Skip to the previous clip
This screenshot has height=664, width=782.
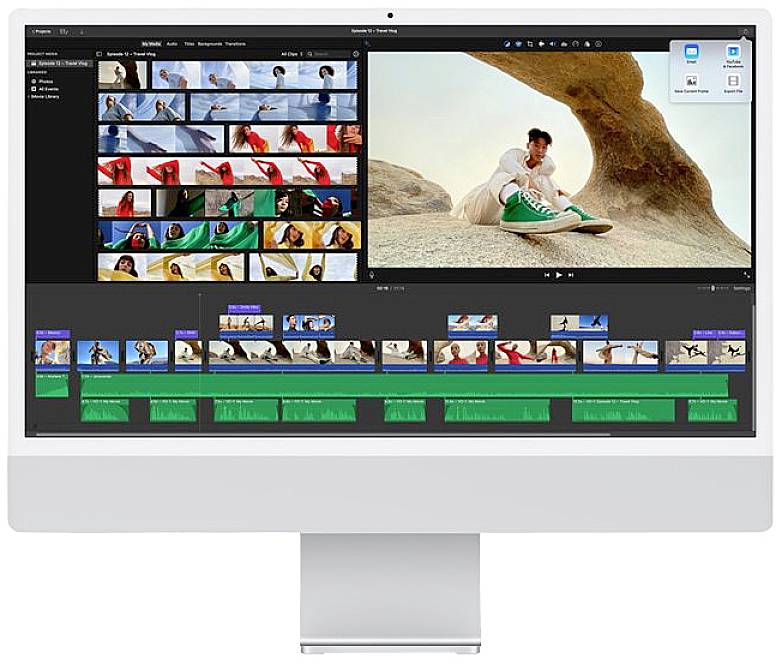click(547, 275)
